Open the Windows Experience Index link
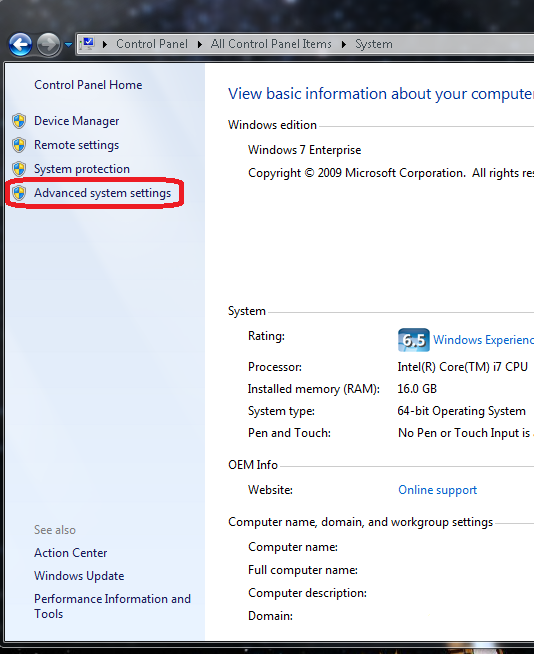This screenshot has height=654, width=534. 484,340
